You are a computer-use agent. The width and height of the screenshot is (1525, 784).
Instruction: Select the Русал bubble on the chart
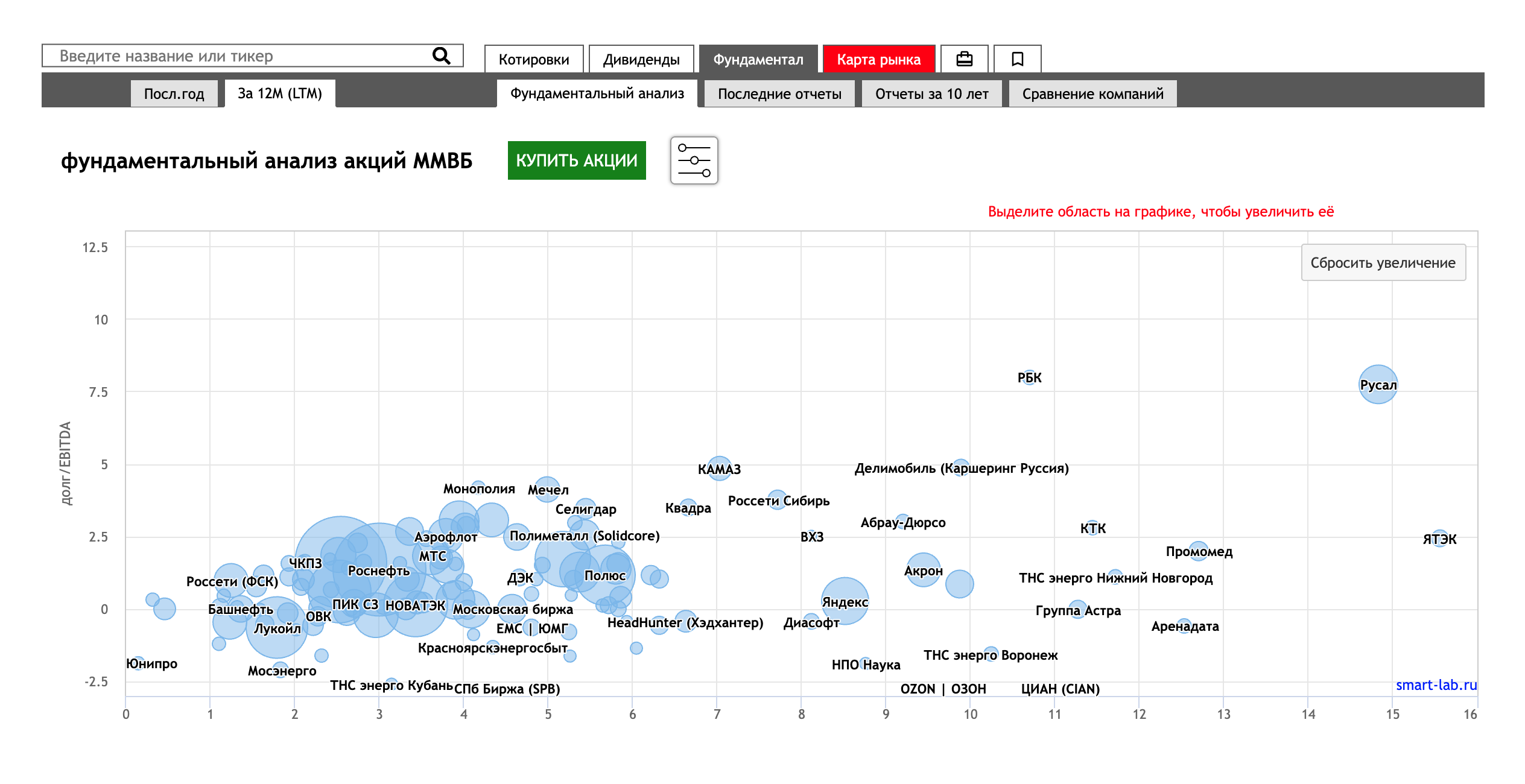pos(1378,384)
